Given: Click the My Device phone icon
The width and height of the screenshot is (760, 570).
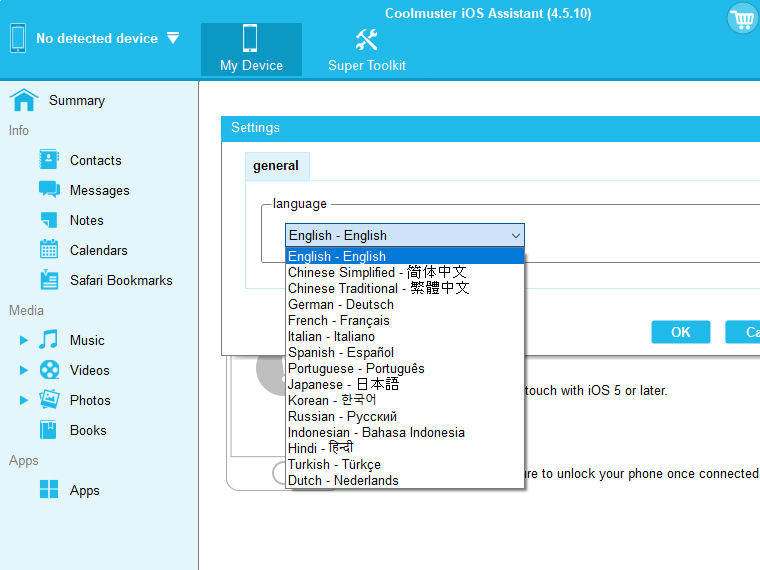Looking at the screenshot, I should 250,38.
